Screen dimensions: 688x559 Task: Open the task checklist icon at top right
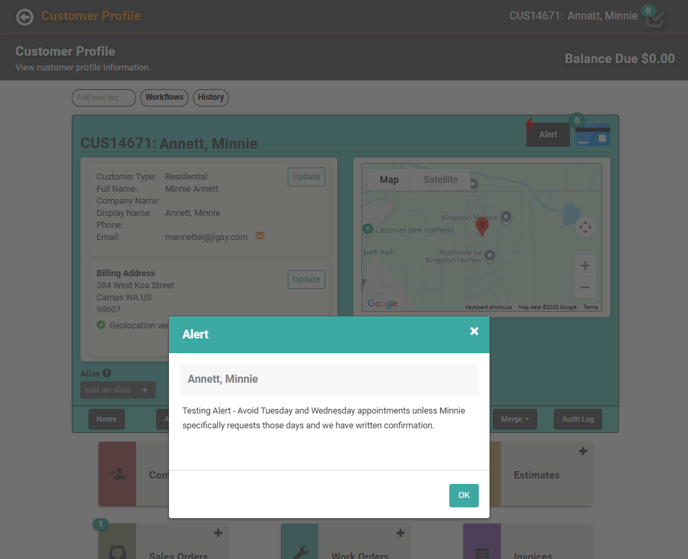654,17
